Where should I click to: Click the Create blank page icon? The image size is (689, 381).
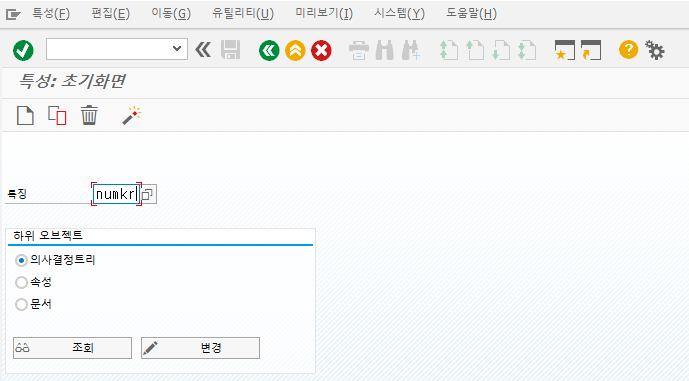25,116
